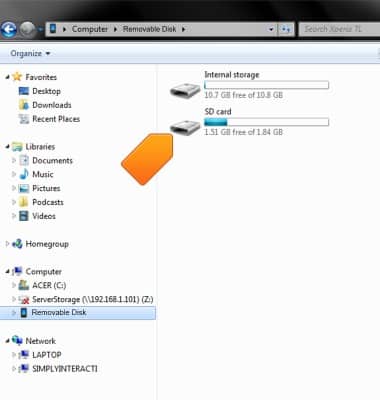Expand the Homegroup node
Screen dimensions: 380x400
pos(7,244)
